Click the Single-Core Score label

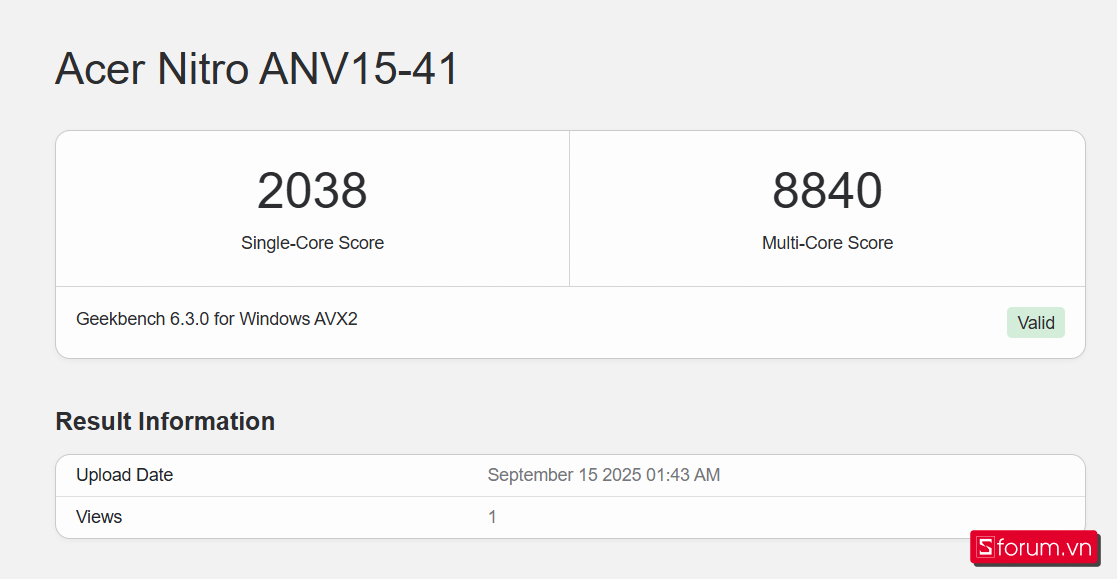(x=312, y=243)
